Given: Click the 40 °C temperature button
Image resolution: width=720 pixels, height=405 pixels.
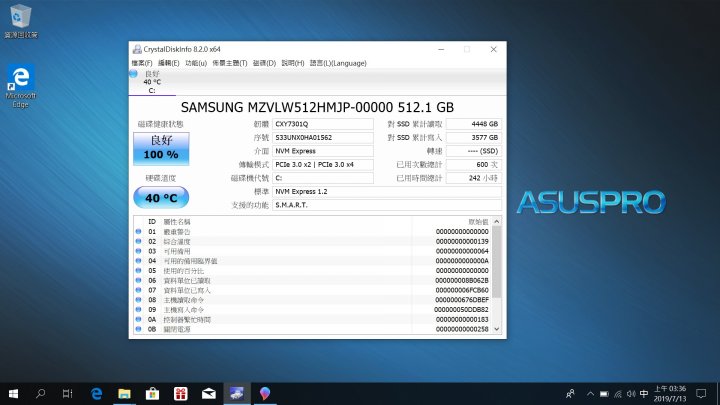Looking at the screenshot, I should point(161,198).
